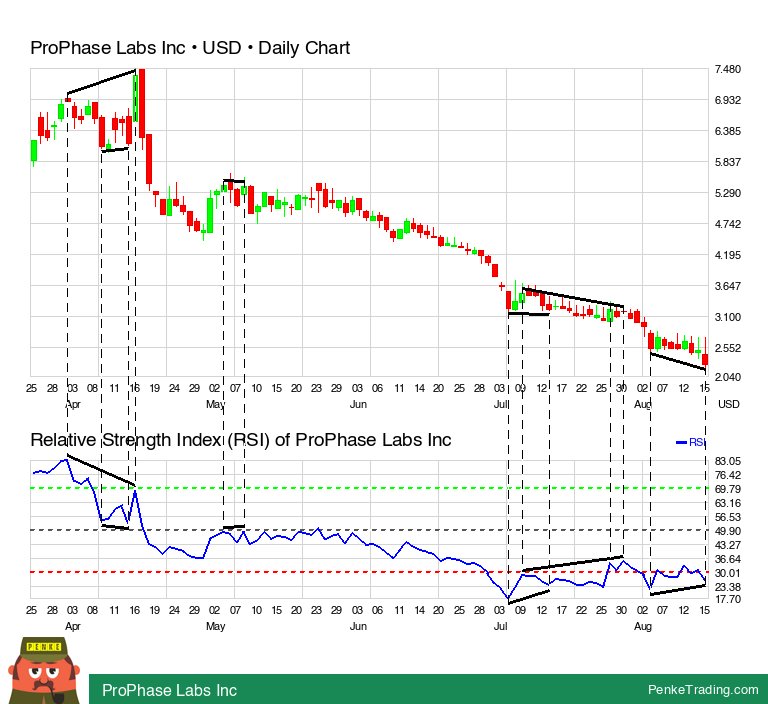Click the red dashed oversold line in RSI chart
The width and height of the screenshot is (768, 704).
[367, 572]
